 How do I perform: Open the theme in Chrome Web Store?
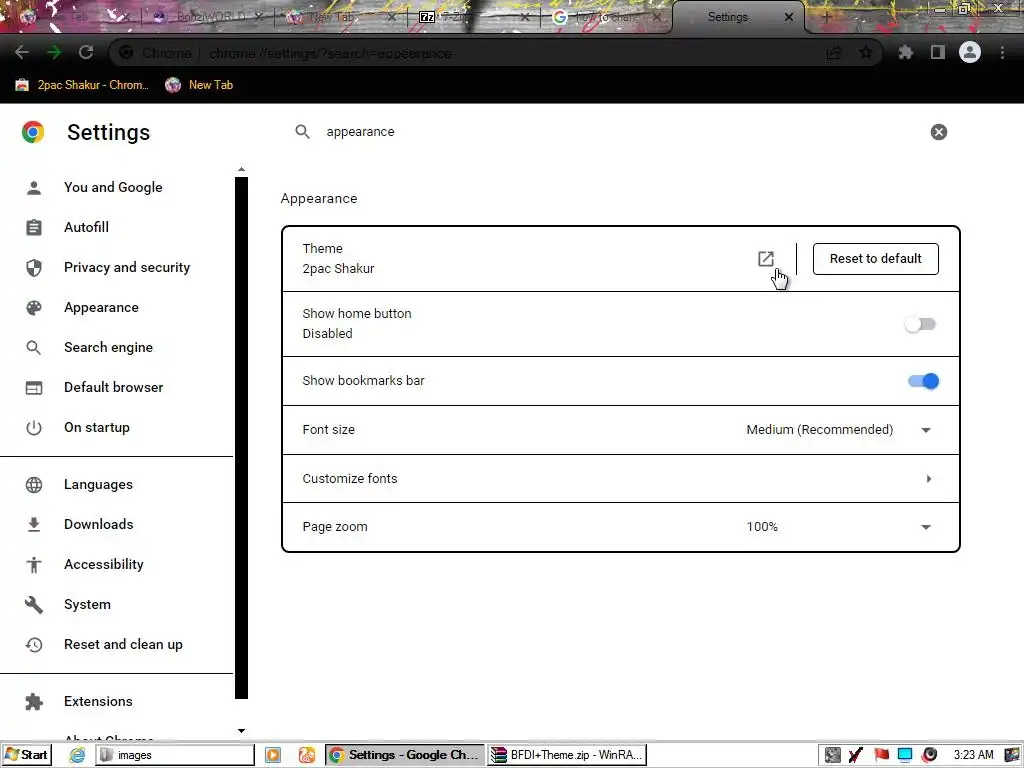[x=766, y=259]
